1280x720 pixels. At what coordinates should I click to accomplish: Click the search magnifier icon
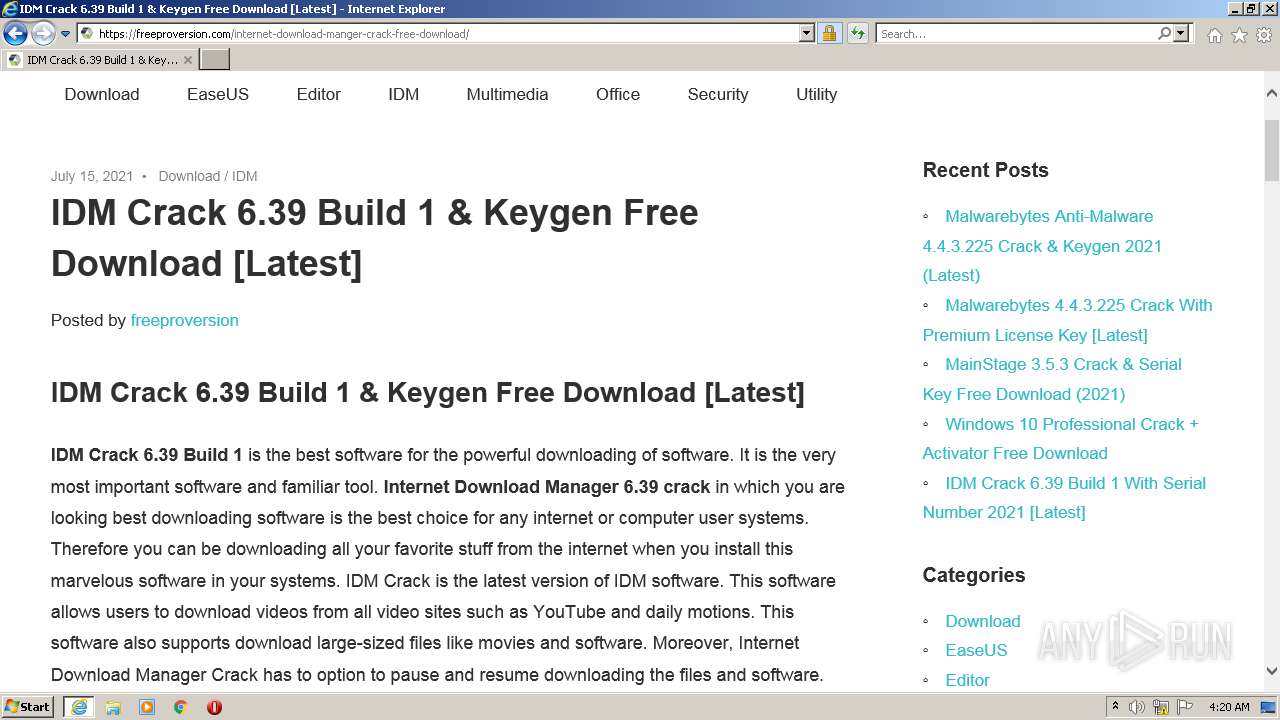click(1164, 34)
